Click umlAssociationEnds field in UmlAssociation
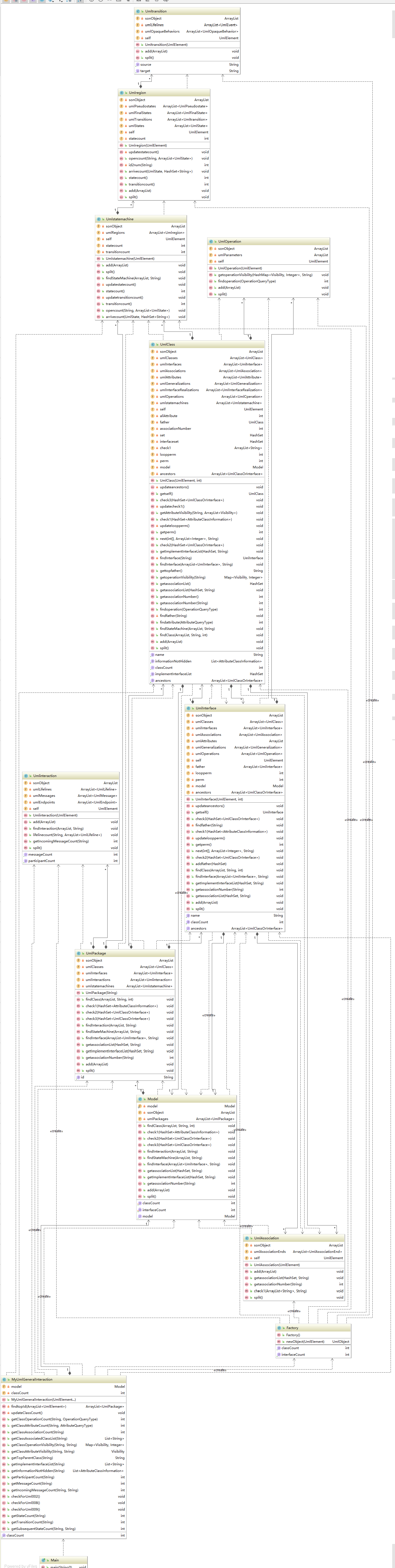Screen dimensions: 395x1568 click(294, 1251)
